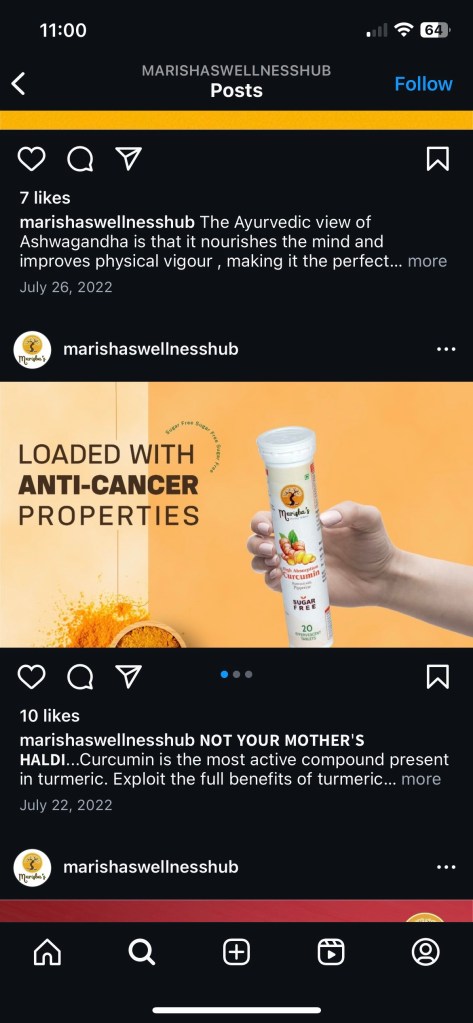Open marishaswellnesshub profile from curcumin post header

tap(151, 350)
